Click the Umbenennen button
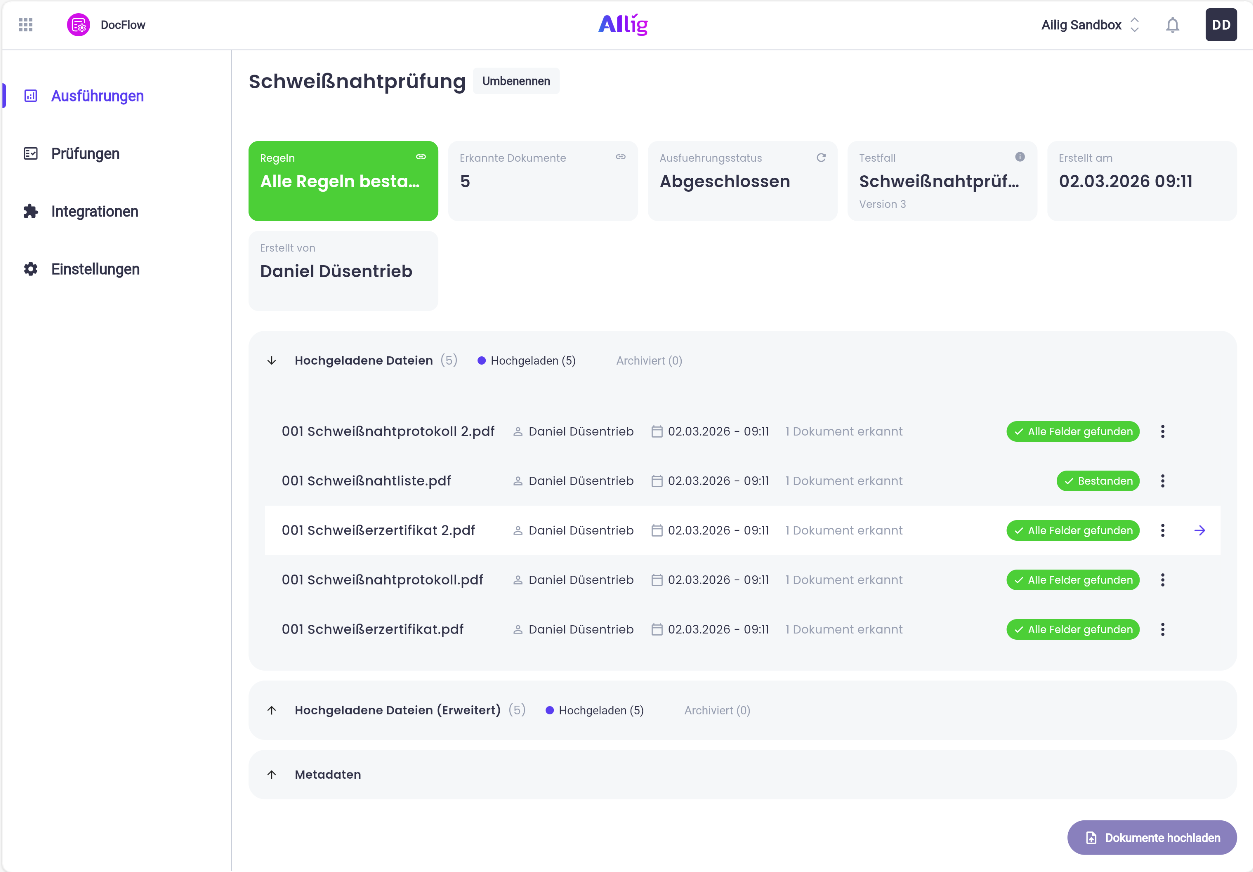 (x=516, y=81)
